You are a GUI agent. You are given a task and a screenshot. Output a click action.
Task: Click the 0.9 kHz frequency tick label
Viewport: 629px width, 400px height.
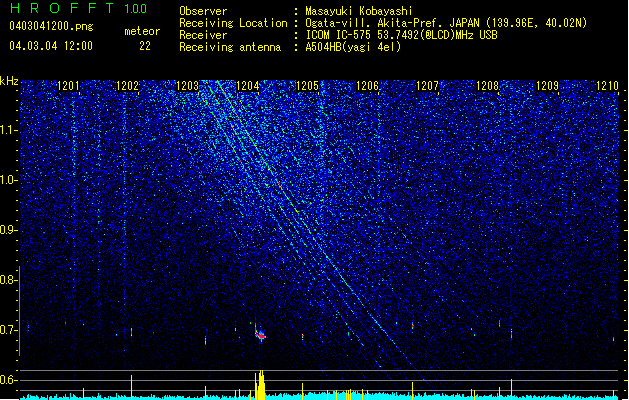point(8,230)
